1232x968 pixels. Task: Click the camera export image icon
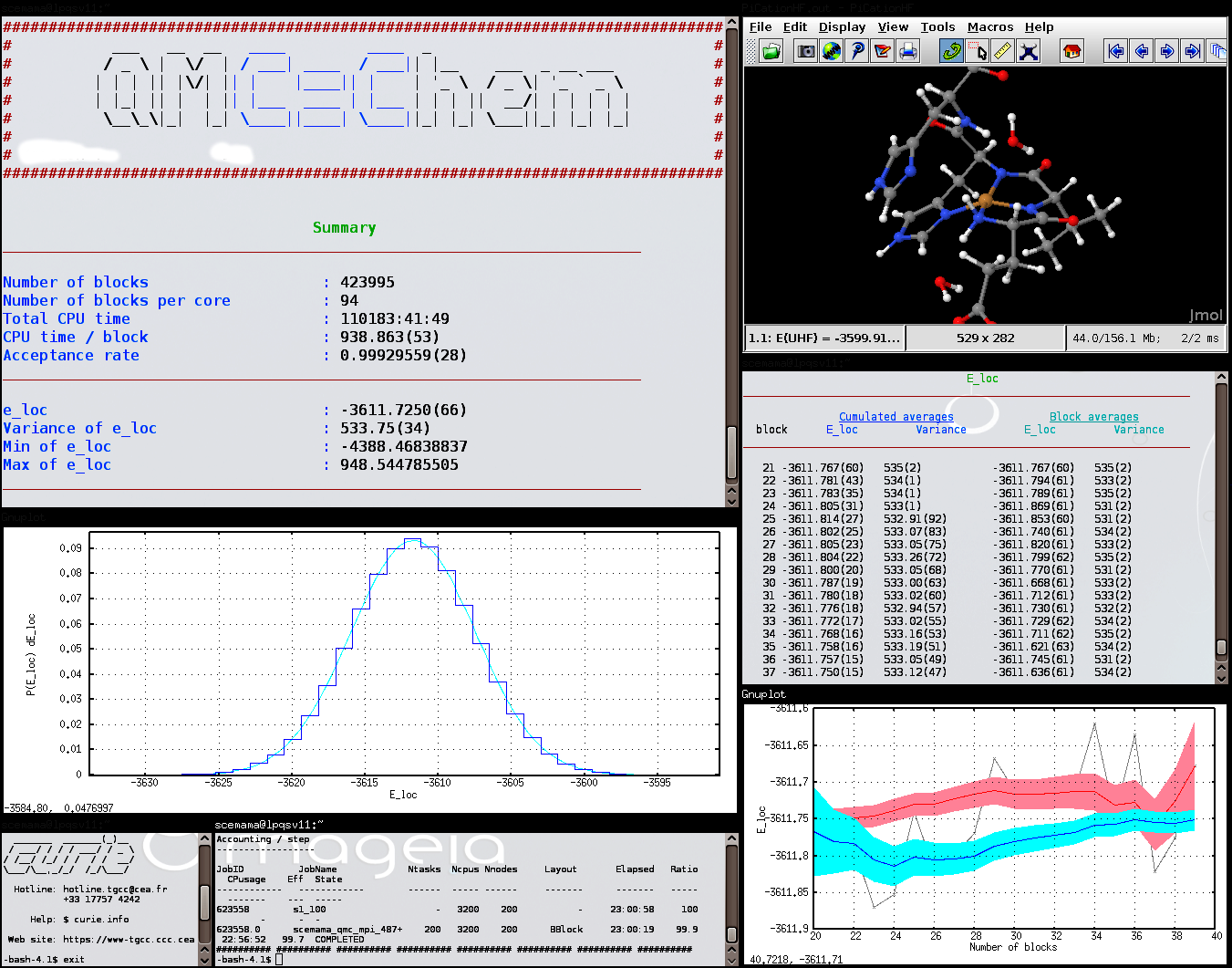[806, 51]
